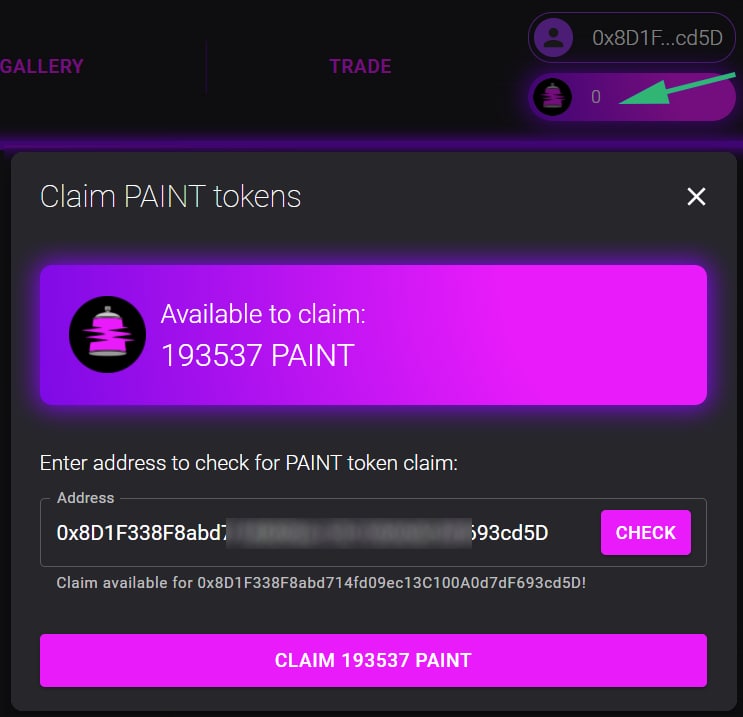Click the '193537 PAINT' amount text
The height and width of the screenshot is (717, 743).
coord(257,355)
